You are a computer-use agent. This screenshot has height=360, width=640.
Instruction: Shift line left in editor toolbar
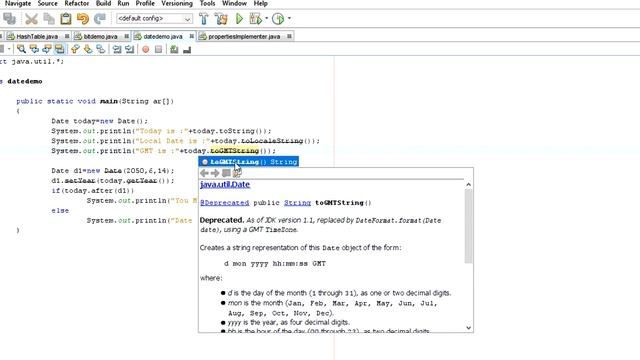point(117,49)
